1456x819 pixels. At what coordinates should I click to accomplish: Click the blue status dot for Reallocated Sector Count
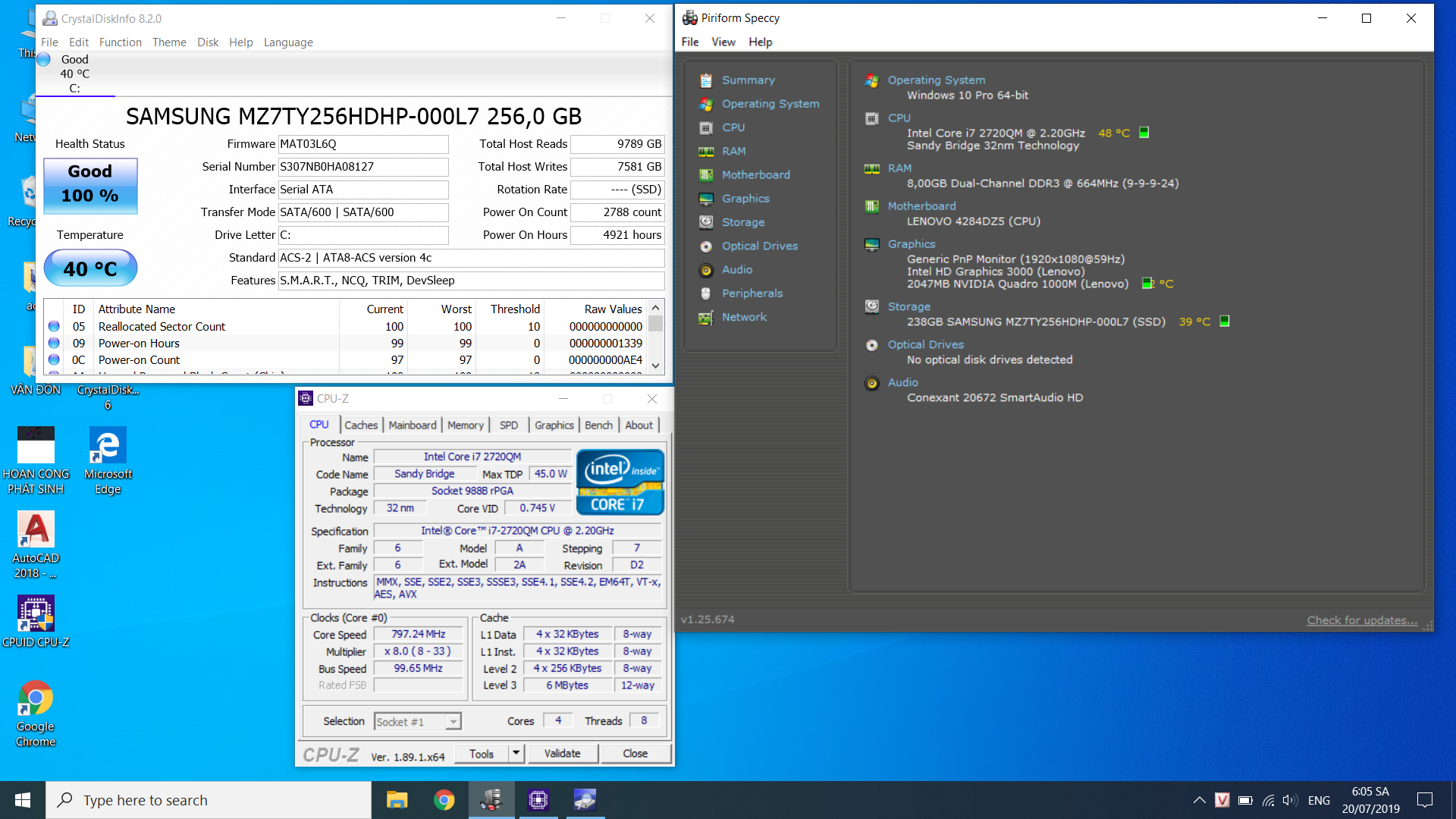coord(54,326)
